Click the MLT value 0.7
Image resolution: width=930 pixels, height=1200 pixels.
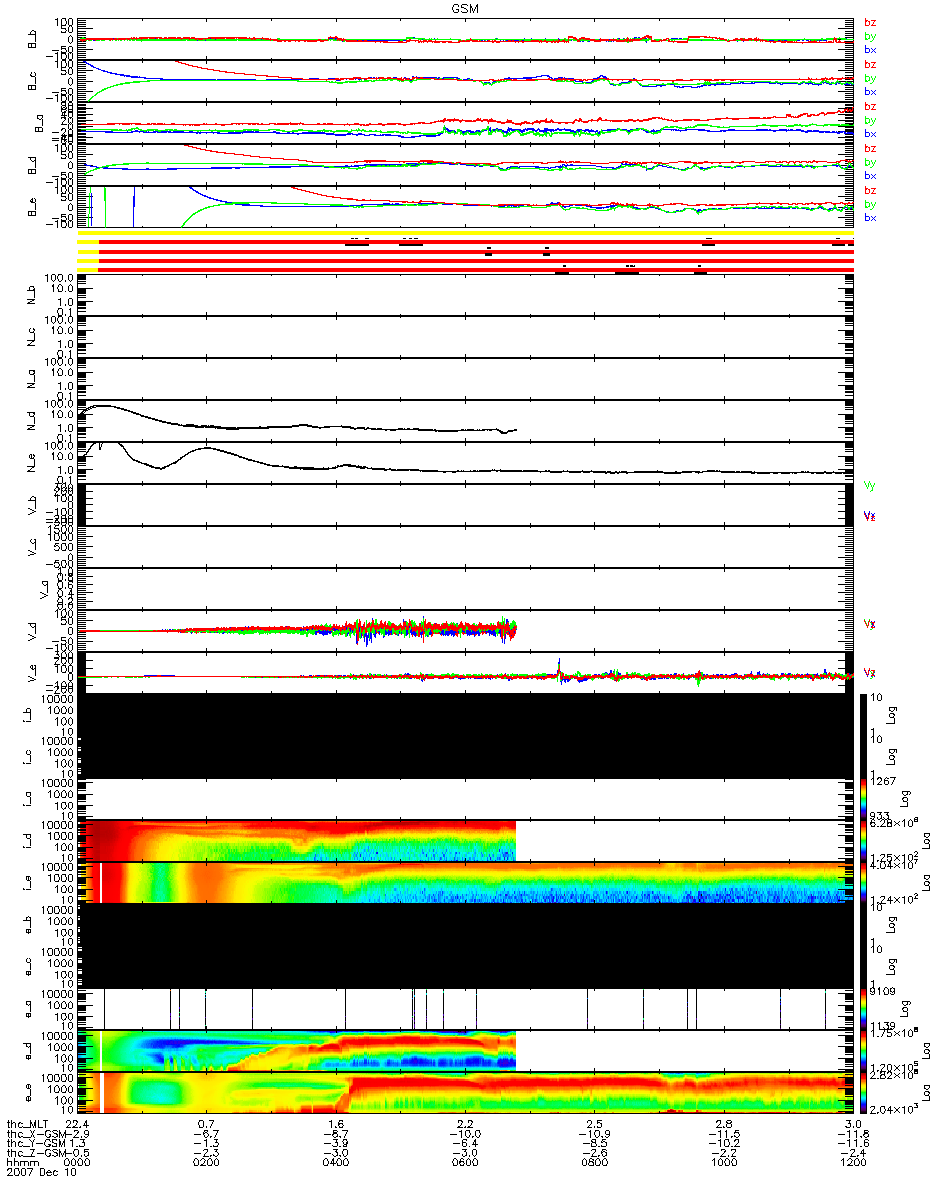207,1124
